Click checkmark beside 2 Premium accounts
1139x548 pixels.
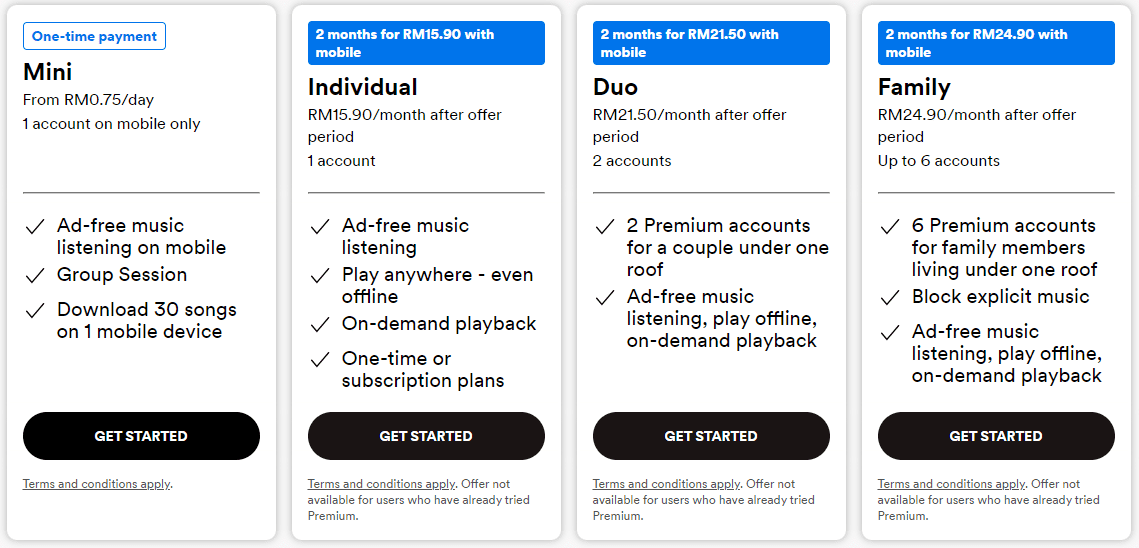point(605,226)
